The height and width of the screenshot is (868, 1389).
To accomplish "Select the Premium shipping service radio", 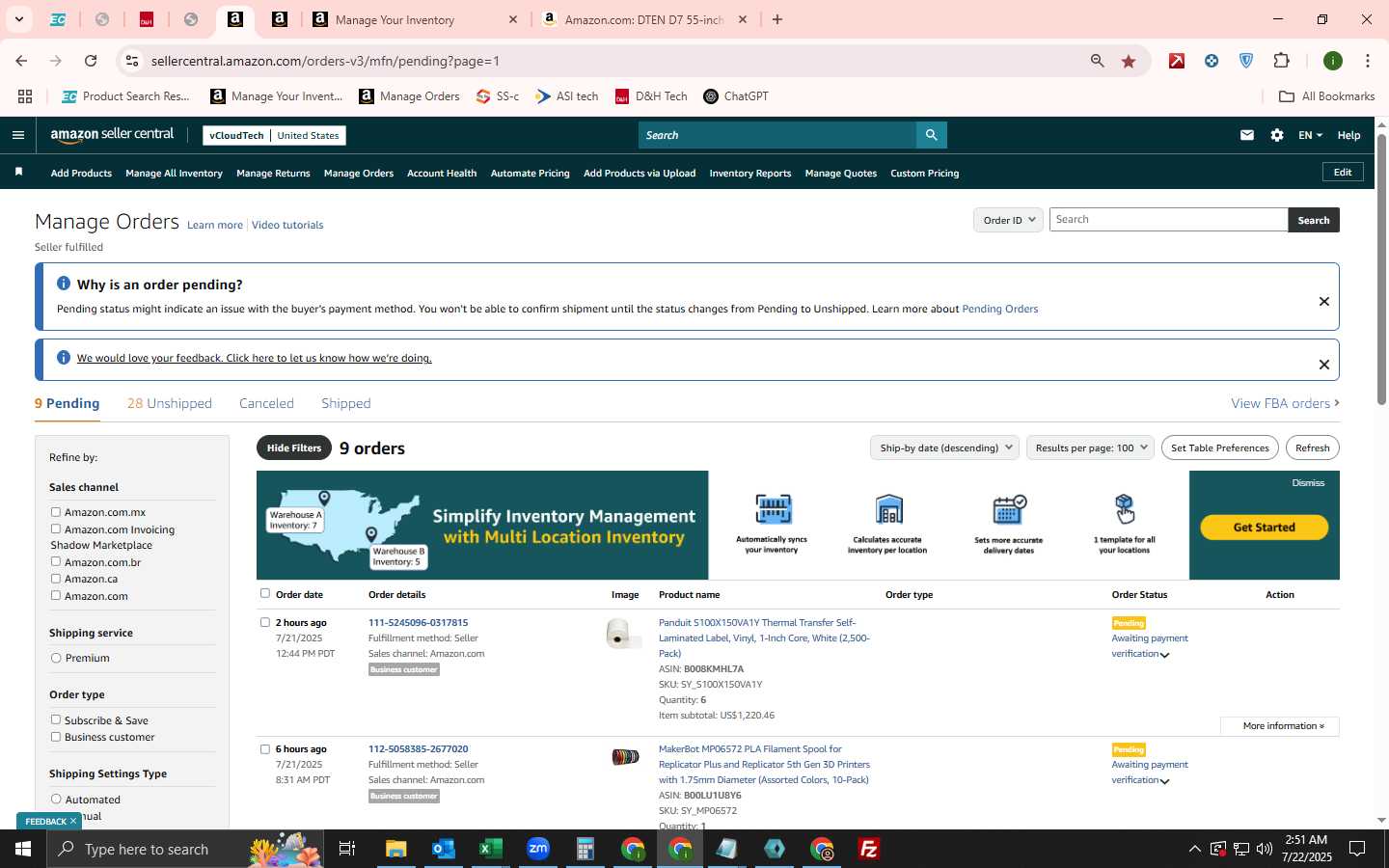I will click(x=56, y=658).
